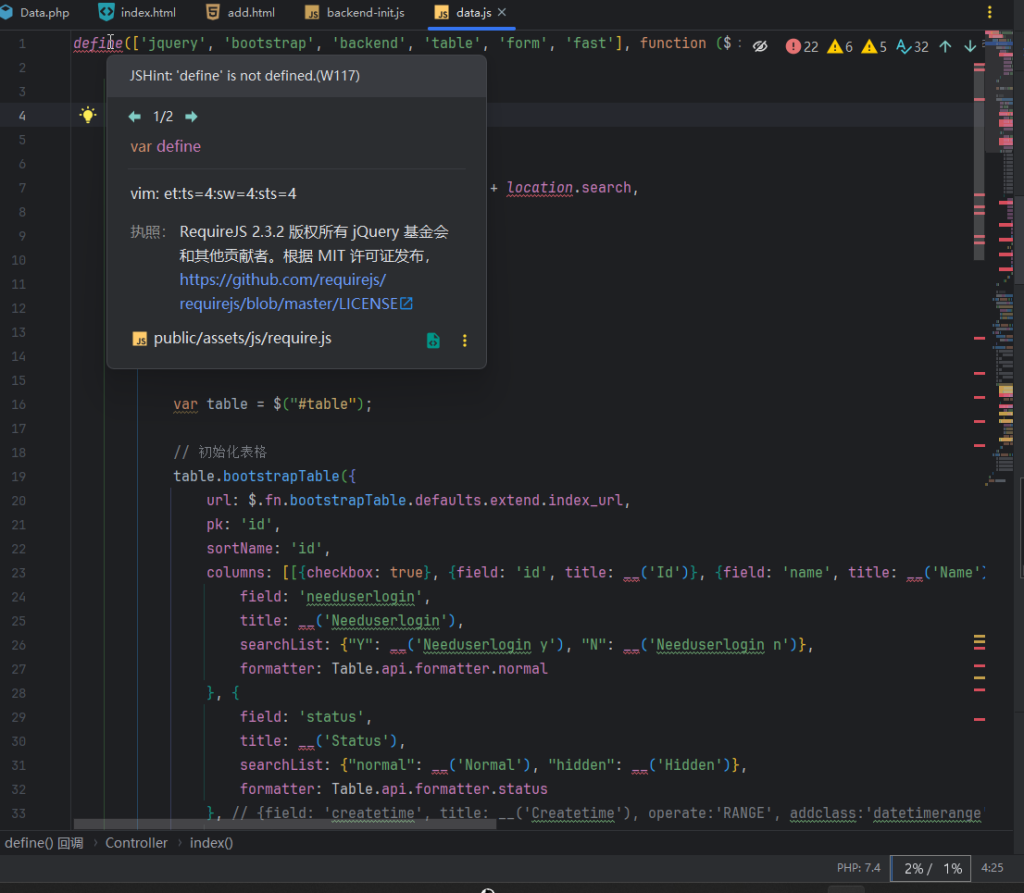
Task: Switch to the Data.php tab
Action: coord(36,13)
